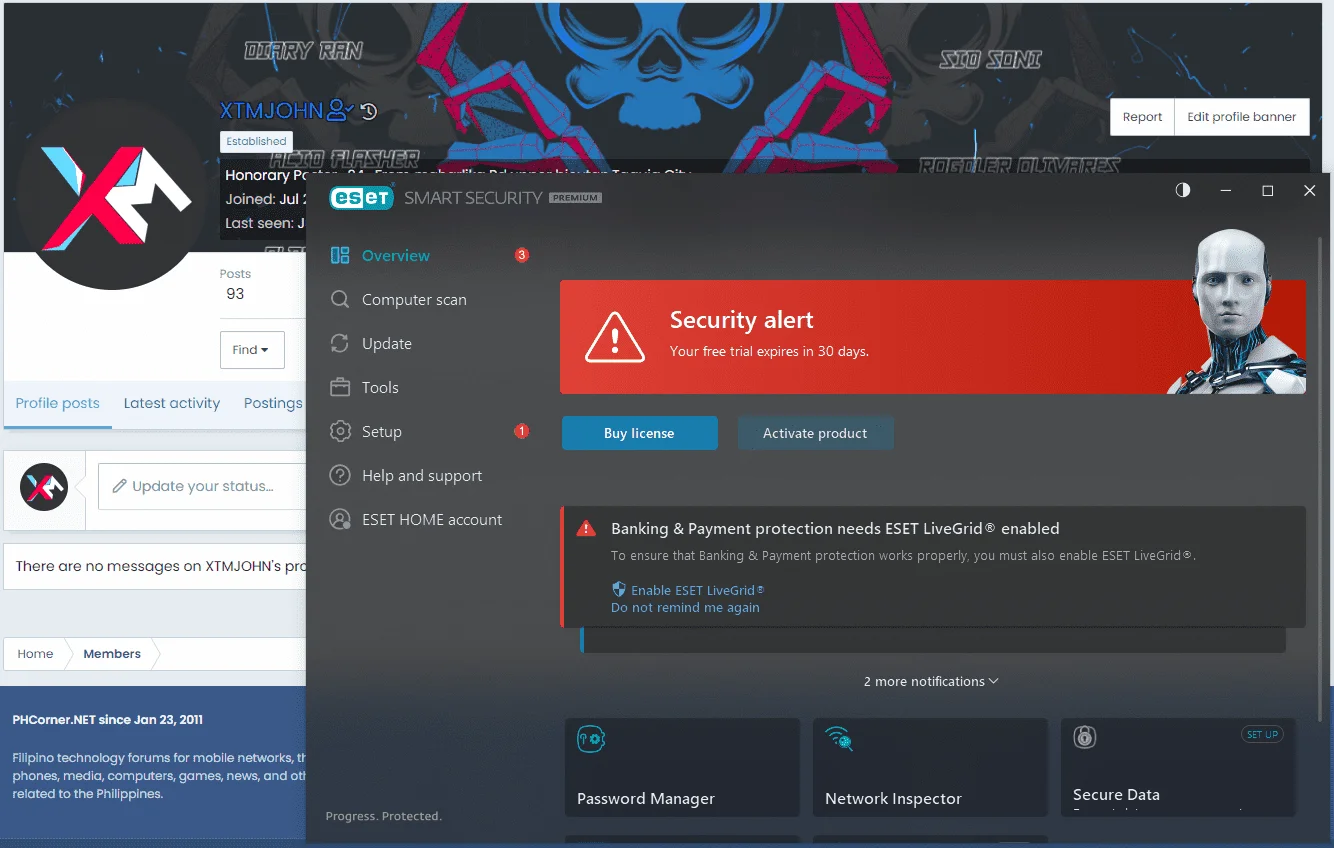Click the Security alert heading
This screenshot has width=1334, height=848.
point(741,320)
